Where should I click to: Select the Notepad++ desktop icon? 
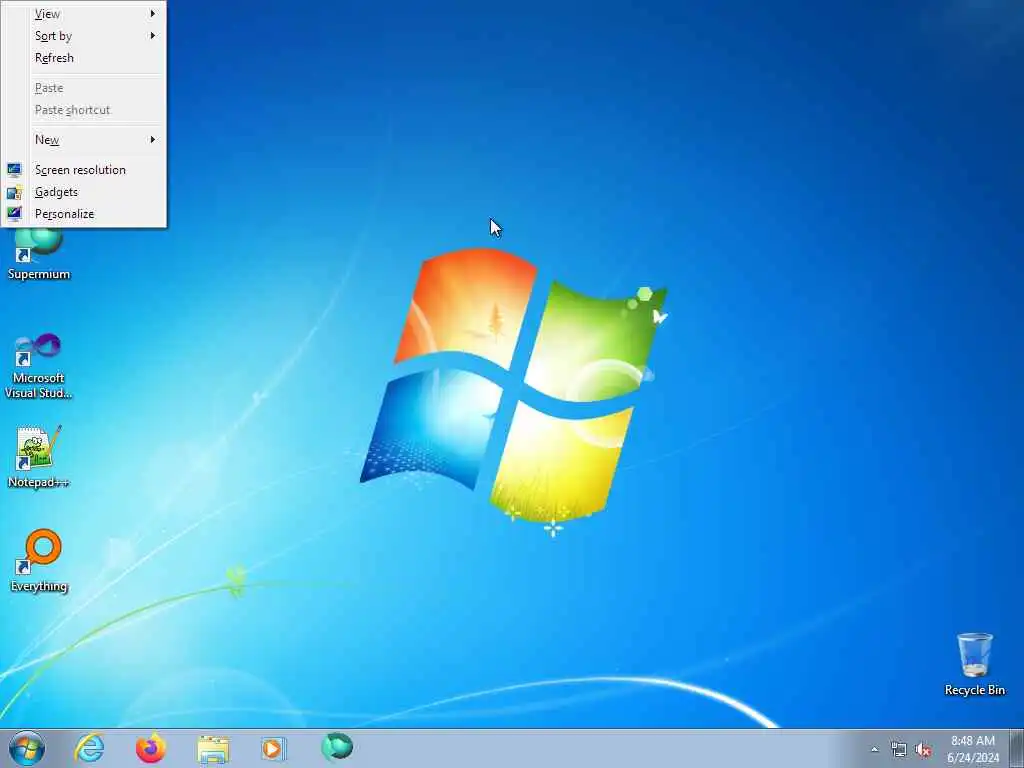coord(39,457)
